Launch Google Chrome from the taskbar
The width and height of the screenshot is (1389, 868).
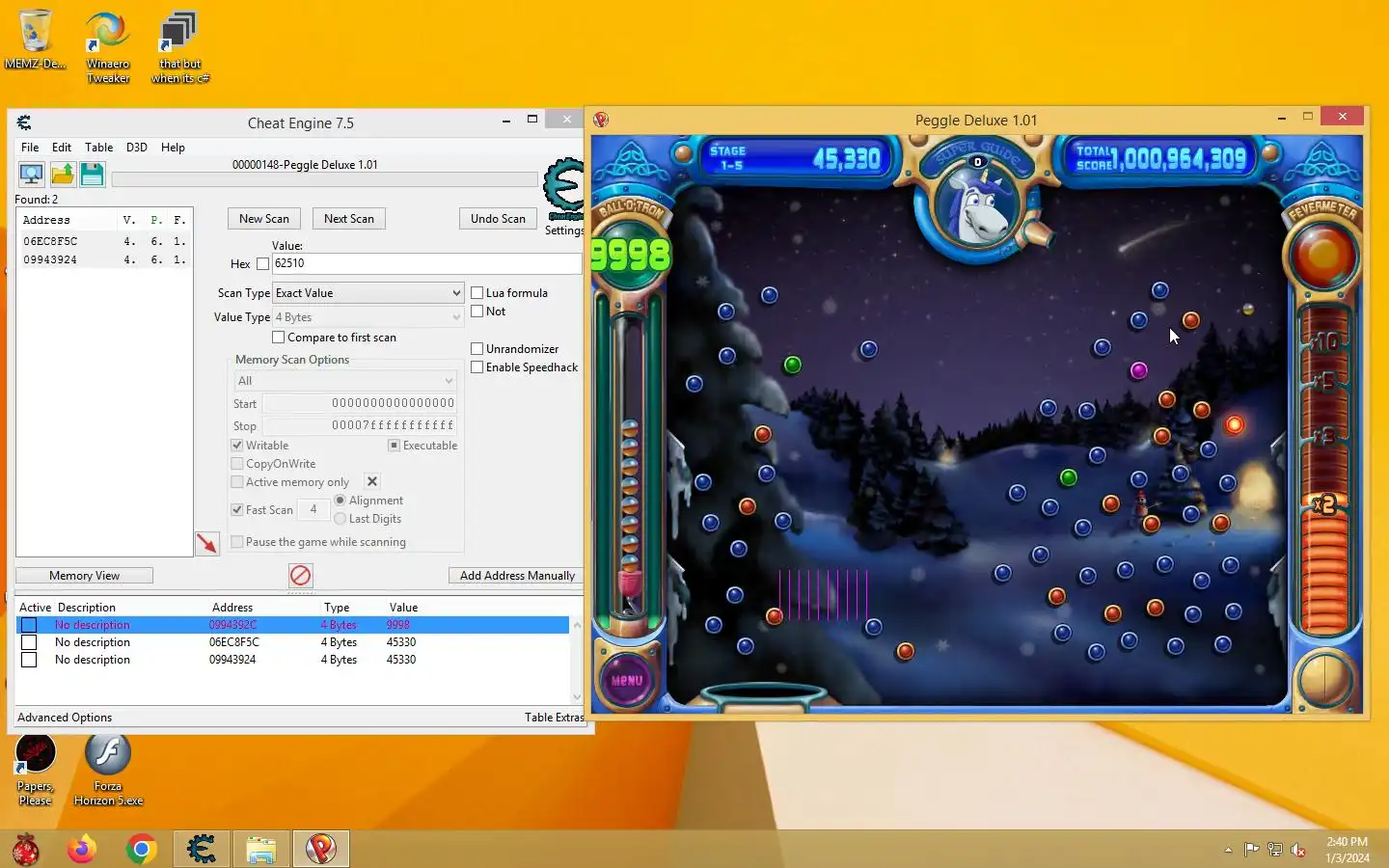(141, 849)
